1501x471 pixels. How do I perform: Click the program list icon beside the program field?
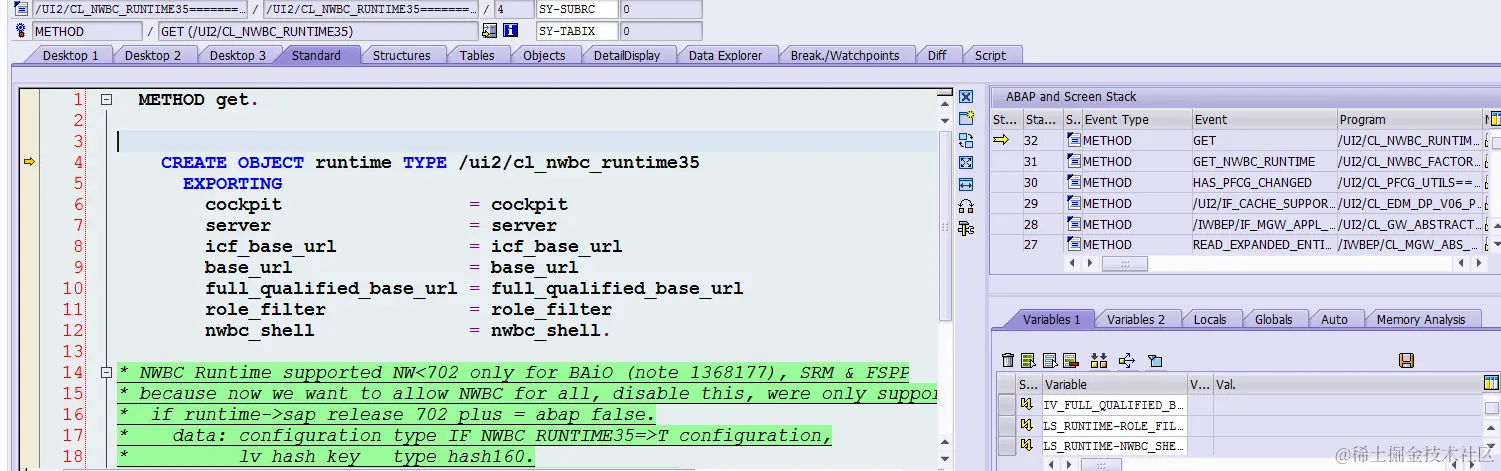tap(21, 9)
